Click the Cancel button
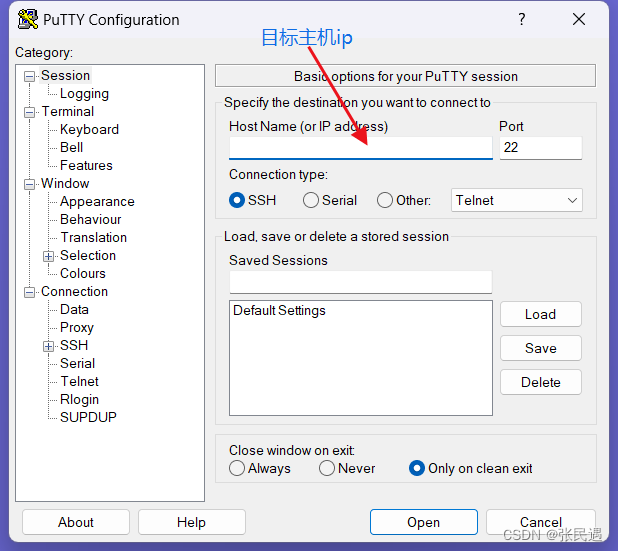Screen dimensions: 618x551 pos(541,522)
